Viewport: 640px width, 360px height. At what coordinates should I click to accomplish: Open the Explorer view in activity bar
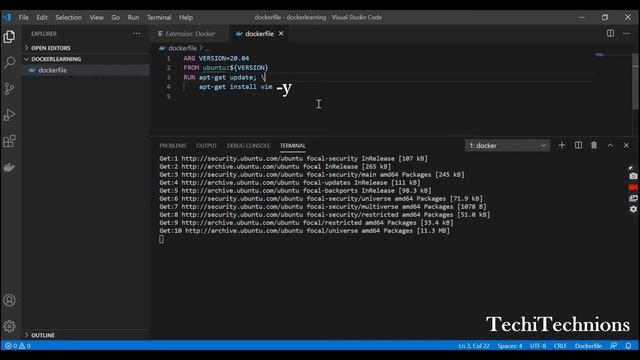pos(9,37)
